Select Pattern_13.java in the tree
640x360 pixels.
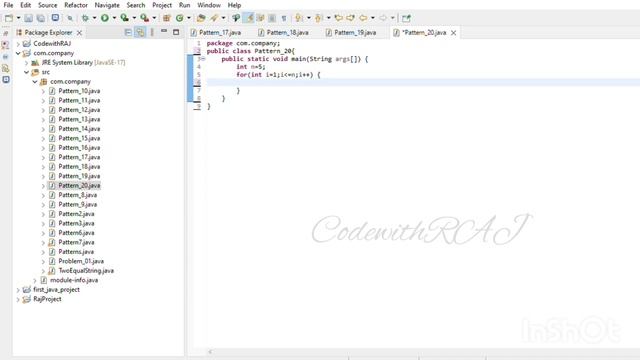pos(79,119)
